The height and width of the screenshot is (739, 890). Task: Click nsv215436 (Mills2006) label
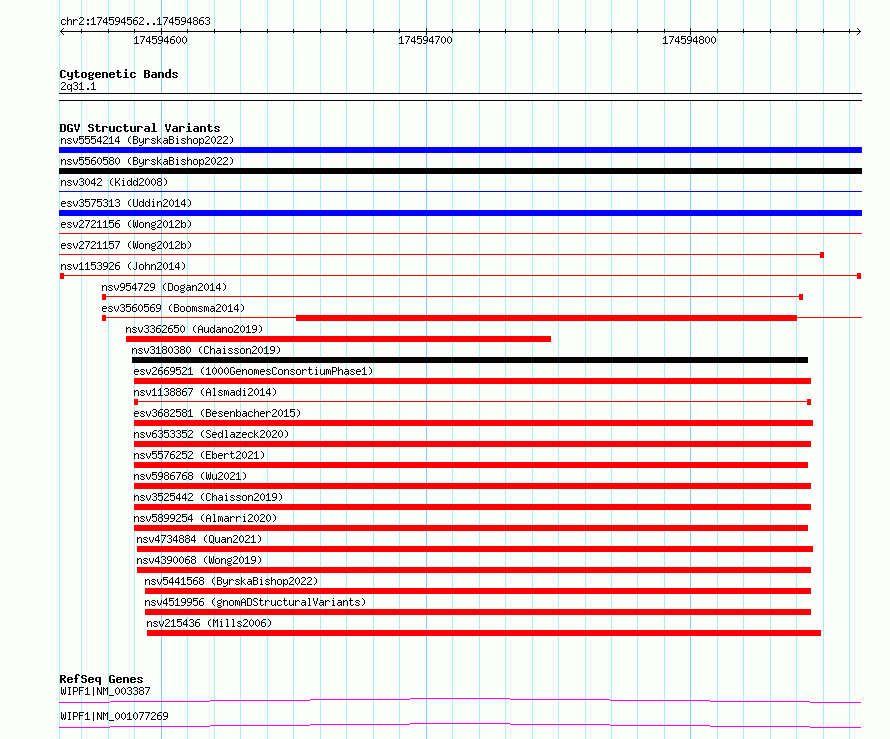click(209, 623)
